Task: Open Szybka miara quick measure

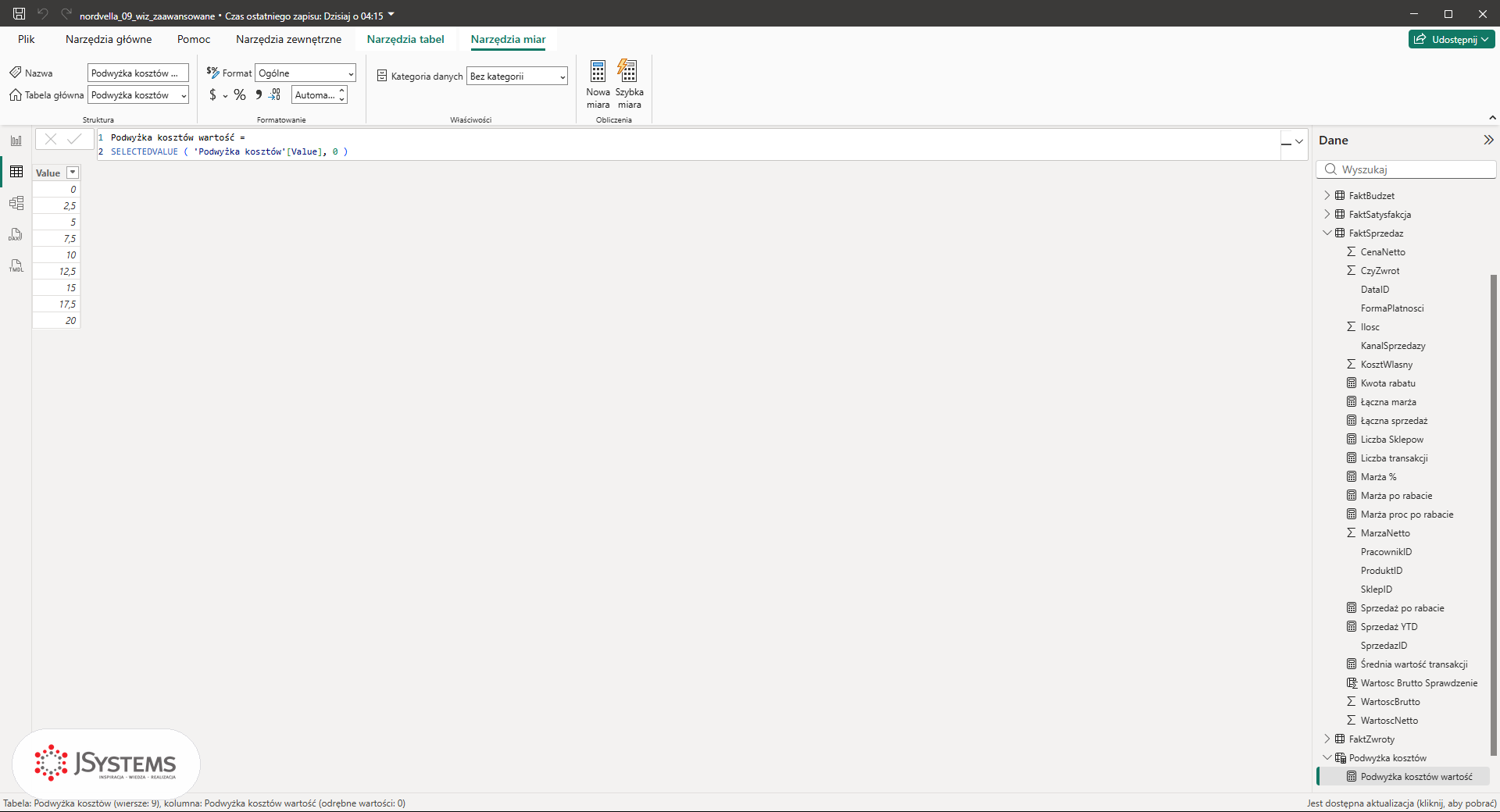Action: (x=629, y=84)
